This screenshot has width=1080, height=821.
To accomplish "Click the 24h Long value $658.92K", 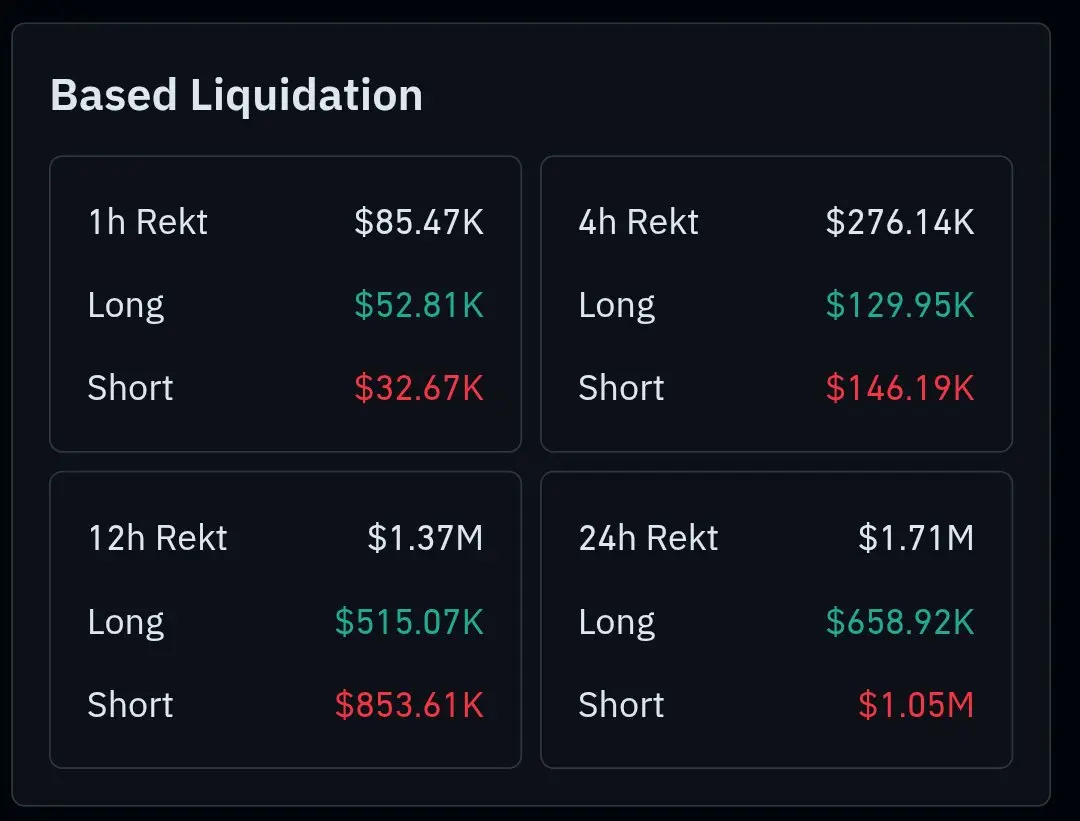I will tap(900, 622).
